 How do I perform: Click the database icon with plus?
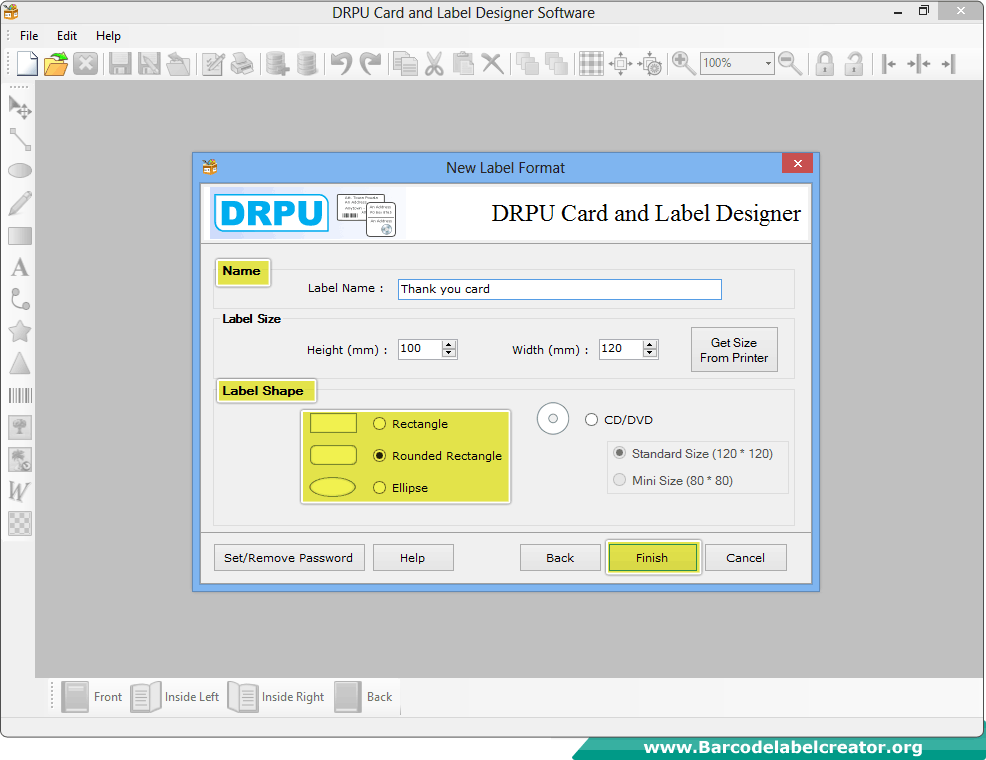277,63
